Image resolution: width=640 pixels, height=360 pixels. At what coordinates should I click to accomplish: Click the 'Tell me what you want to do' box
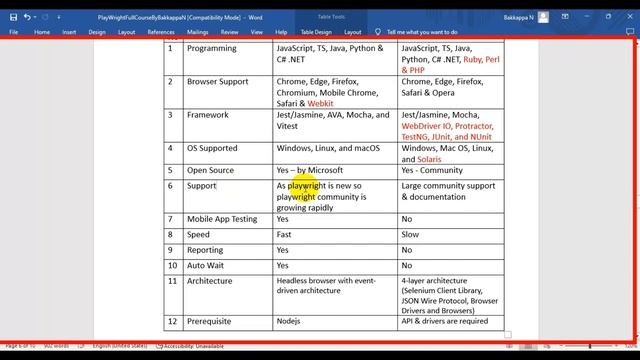click(422, 32)
